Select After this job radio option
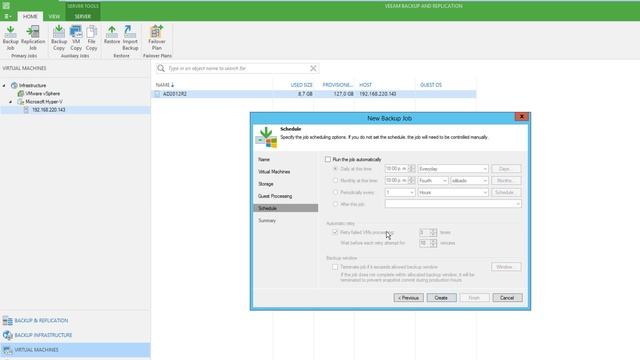640x360 pixels. [336, 204]
